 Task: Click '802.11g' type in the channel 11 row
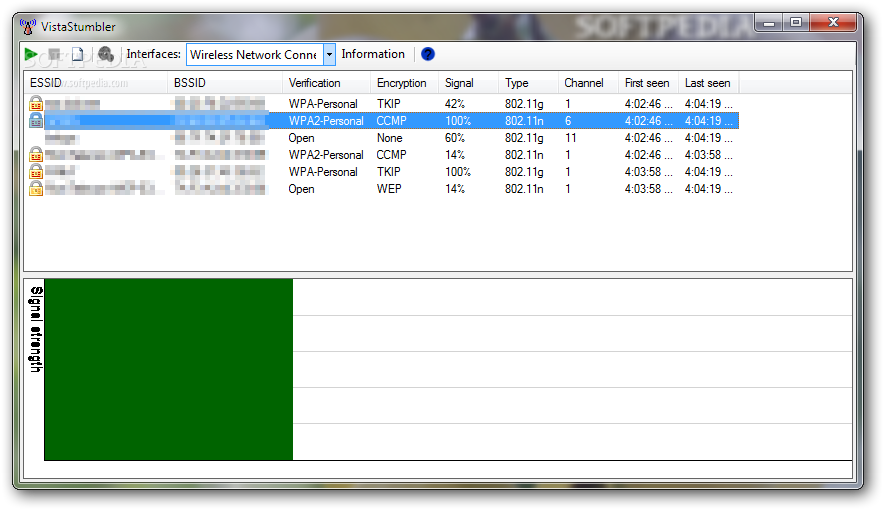coord(524,138)
